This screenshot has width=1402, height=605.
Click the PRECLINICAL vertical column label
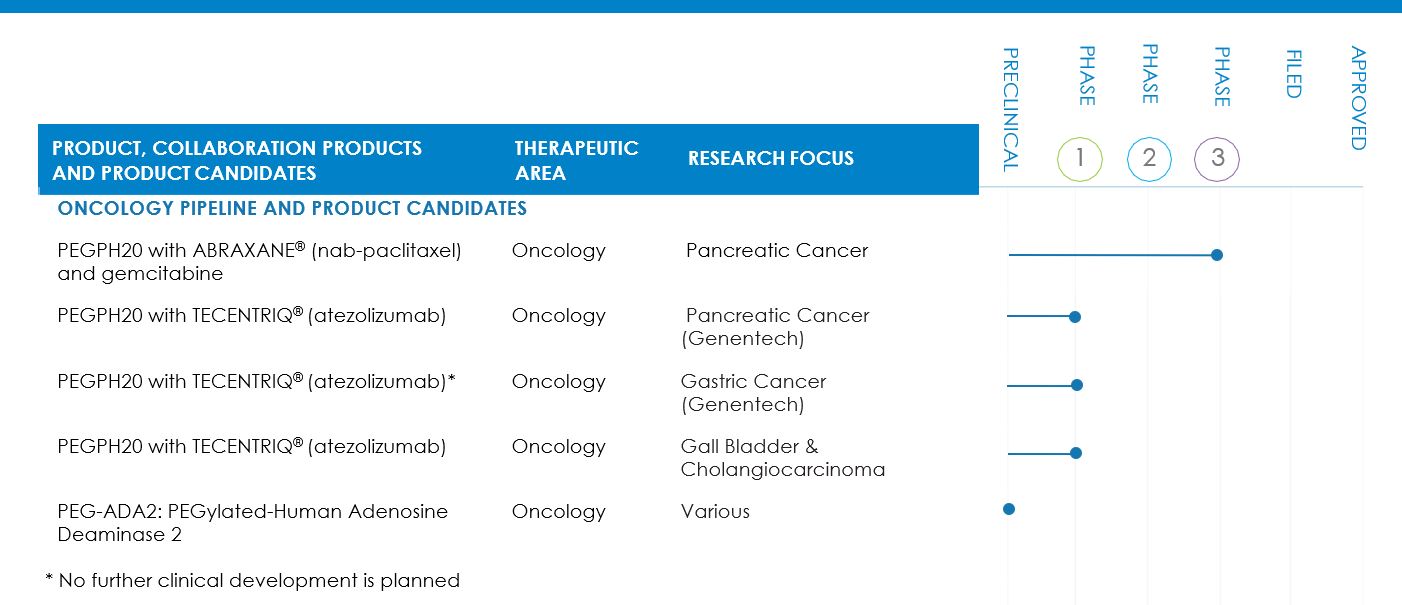(x=1011, y=109)
